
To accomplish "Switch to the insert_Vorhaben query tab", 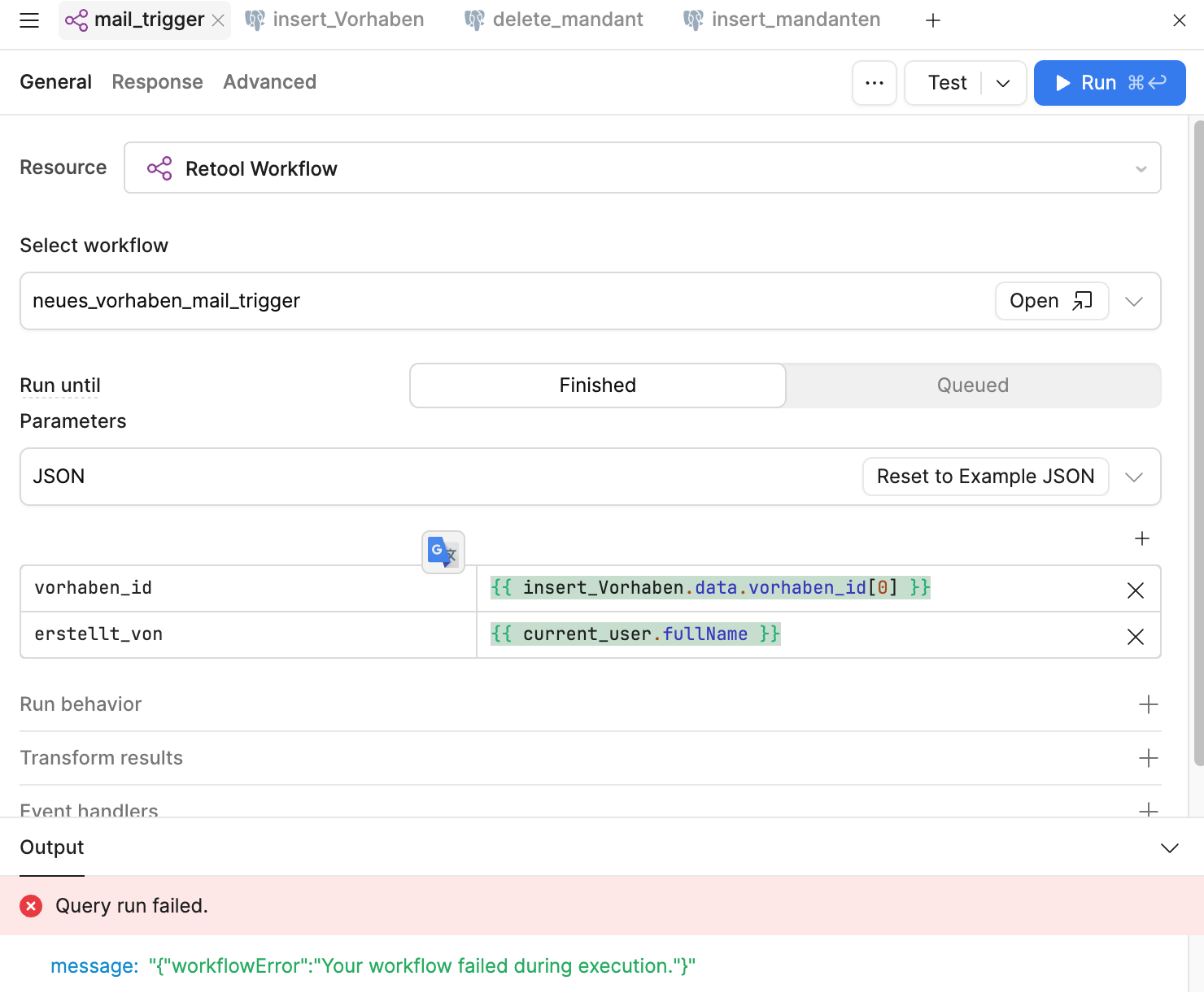I will [335, 20].
